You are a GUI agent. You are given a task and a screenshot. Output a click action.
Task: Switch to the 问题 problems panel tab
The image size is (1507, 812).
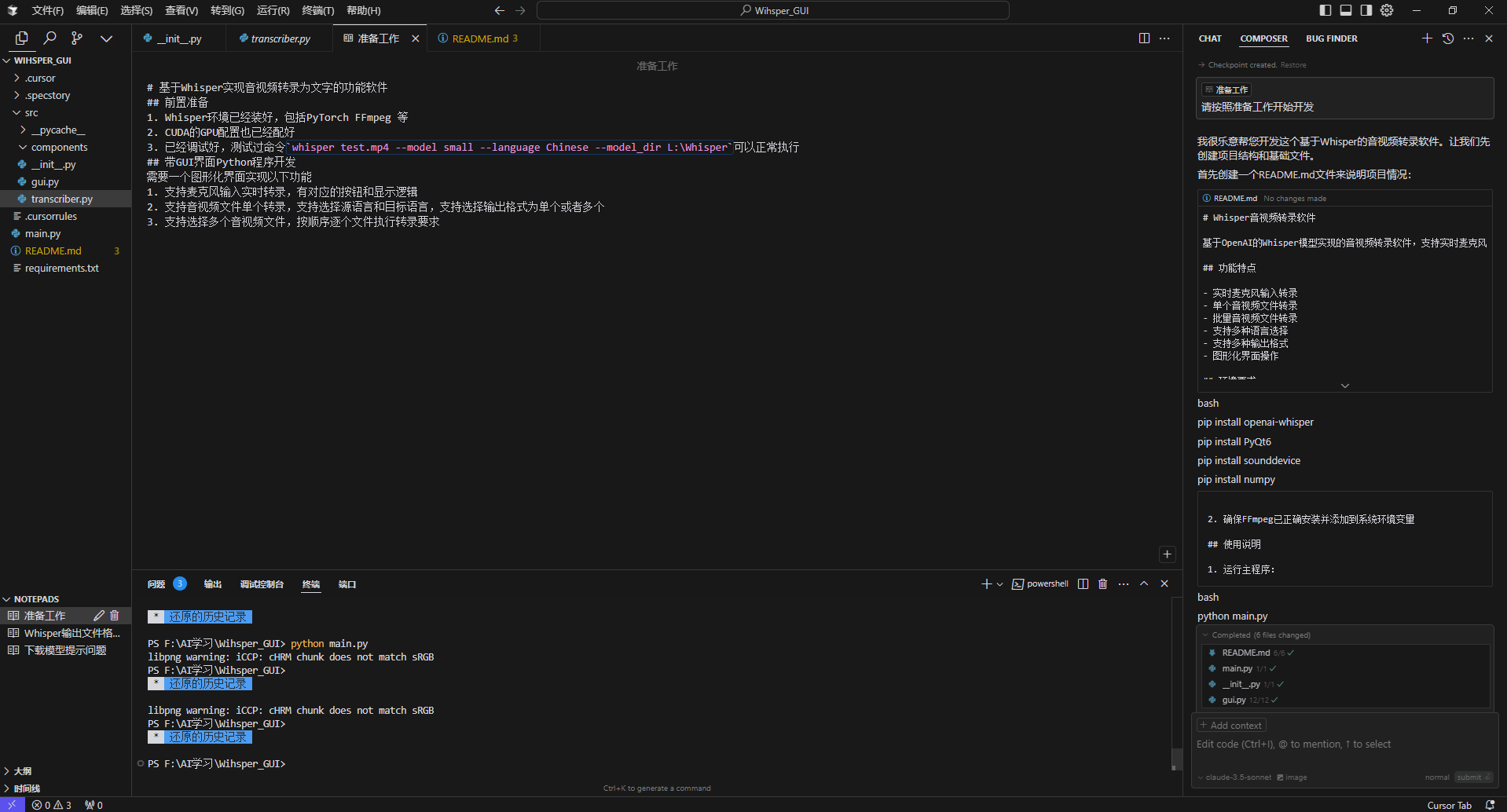click(156, 584)
